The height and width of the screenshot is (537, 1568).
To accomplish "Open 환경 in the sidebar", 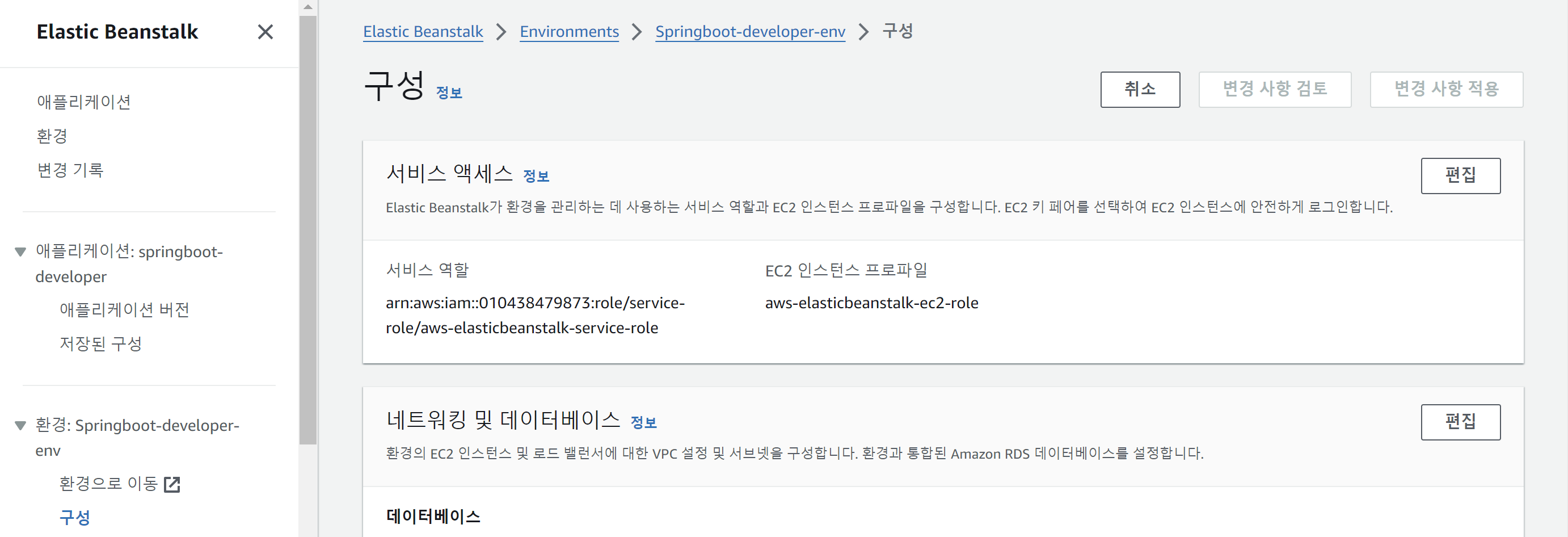I will 52,136.
